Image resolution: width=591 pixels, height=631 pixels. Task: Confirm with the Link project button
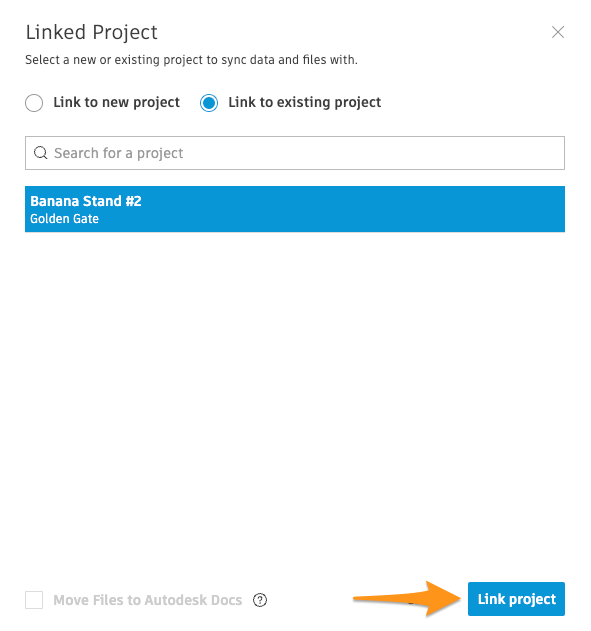pos(516,599)
